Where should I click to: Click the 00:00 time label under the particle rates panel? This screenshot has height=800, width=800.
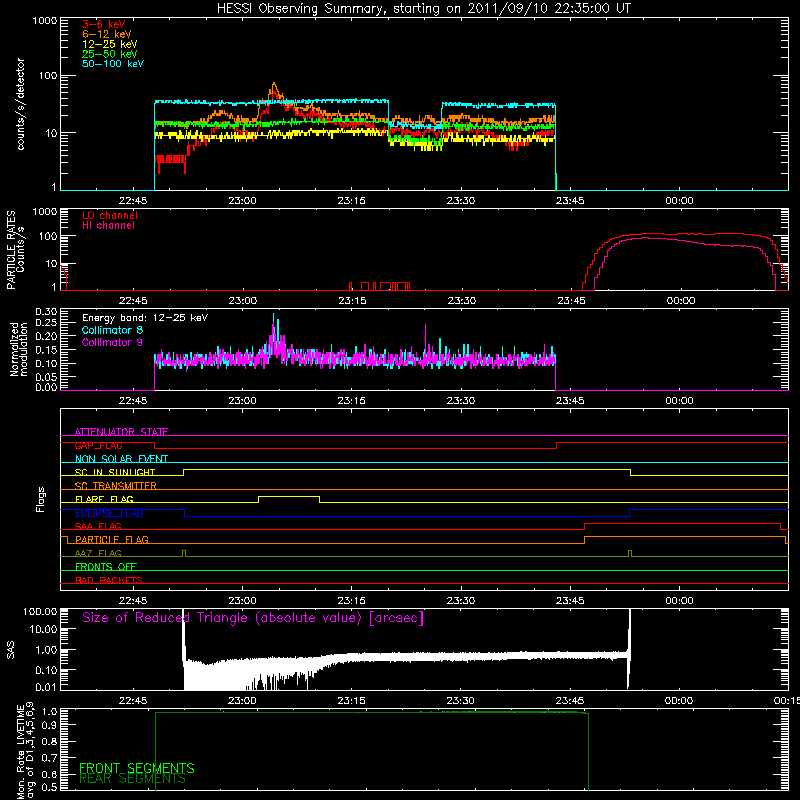pyautogui.click(x=681, y=301)
